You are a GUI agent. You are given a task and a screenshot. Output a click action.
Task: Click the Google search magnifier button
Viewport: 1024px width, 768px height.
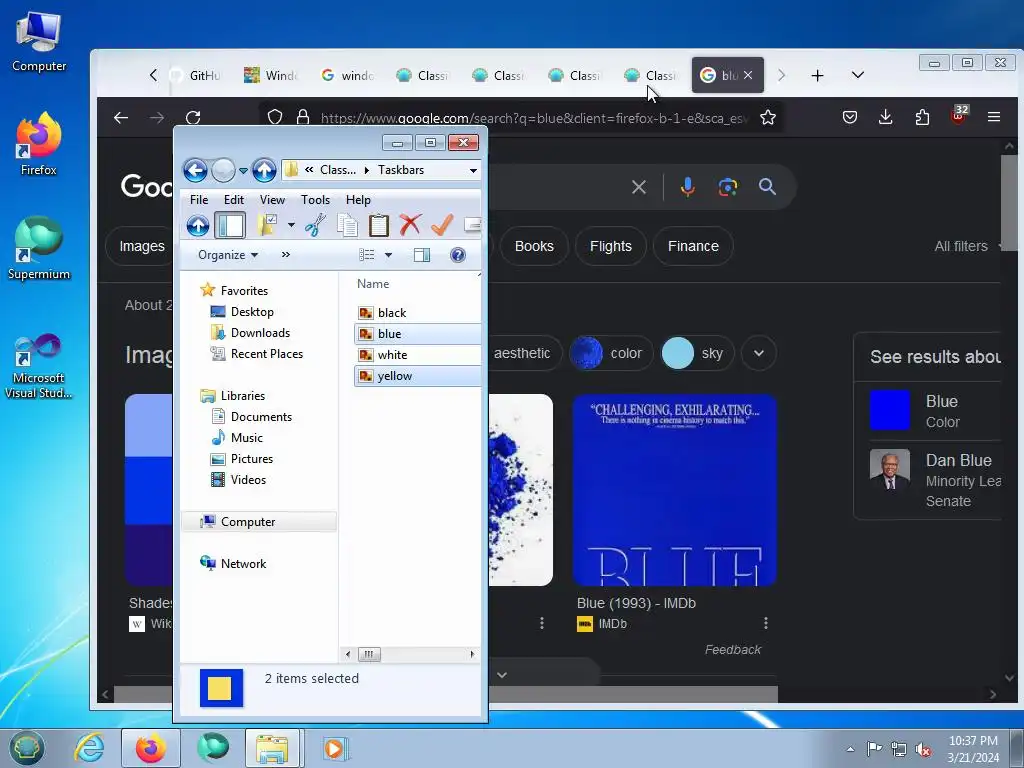[x=767, y=187]
